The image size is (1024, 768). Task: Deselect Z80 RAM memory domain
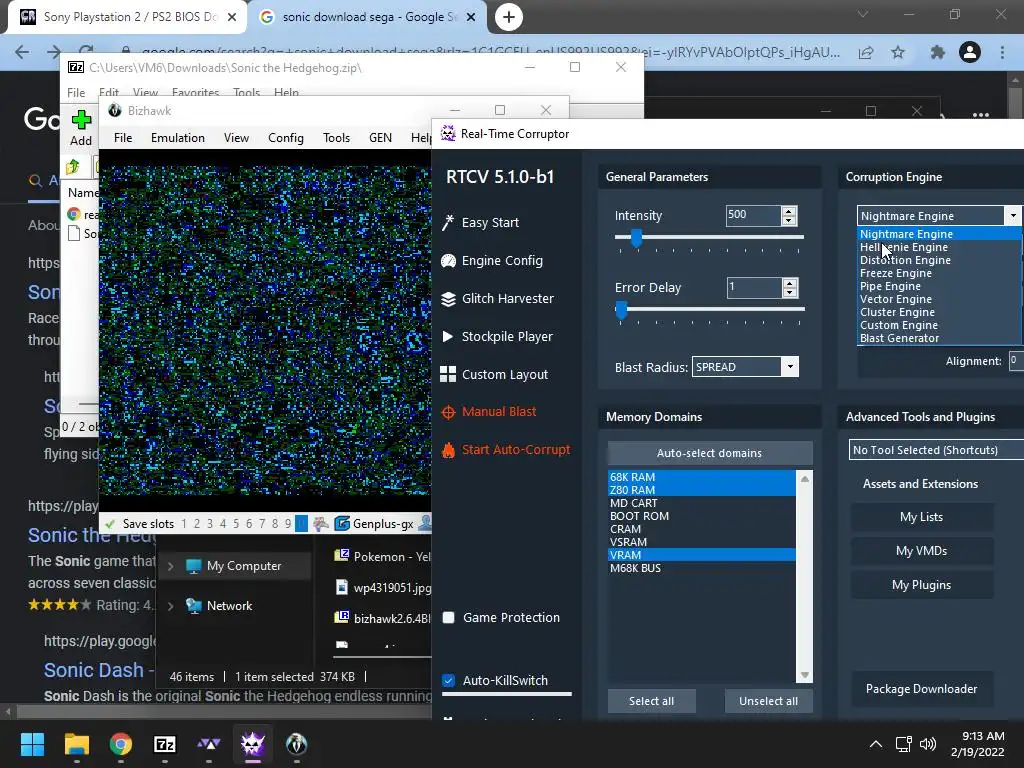coord(701,490)
